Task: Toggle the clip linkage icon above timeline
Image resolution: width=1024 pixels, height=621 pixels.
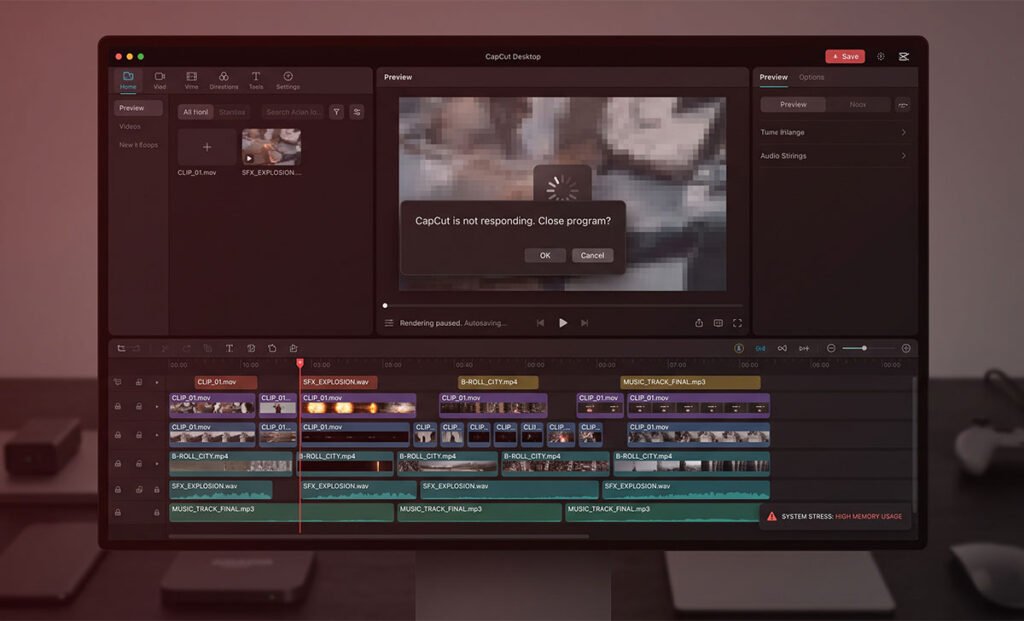Action: tap(782, 349)
